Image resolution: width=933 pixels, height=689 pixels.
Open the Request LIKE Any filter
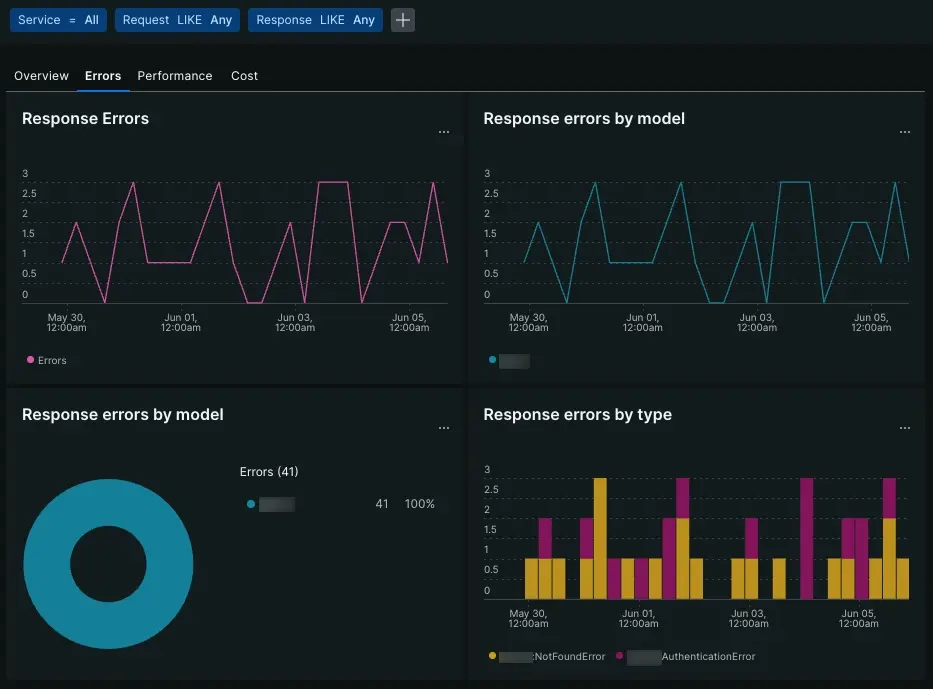point(177,20)
